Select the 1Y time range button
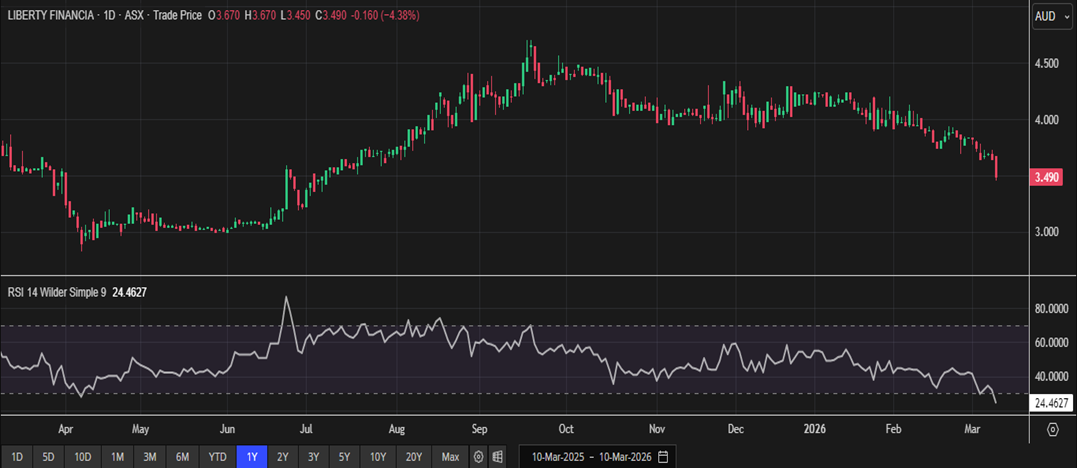Screen dimensions: 1077x468 (x=252, y=457)
